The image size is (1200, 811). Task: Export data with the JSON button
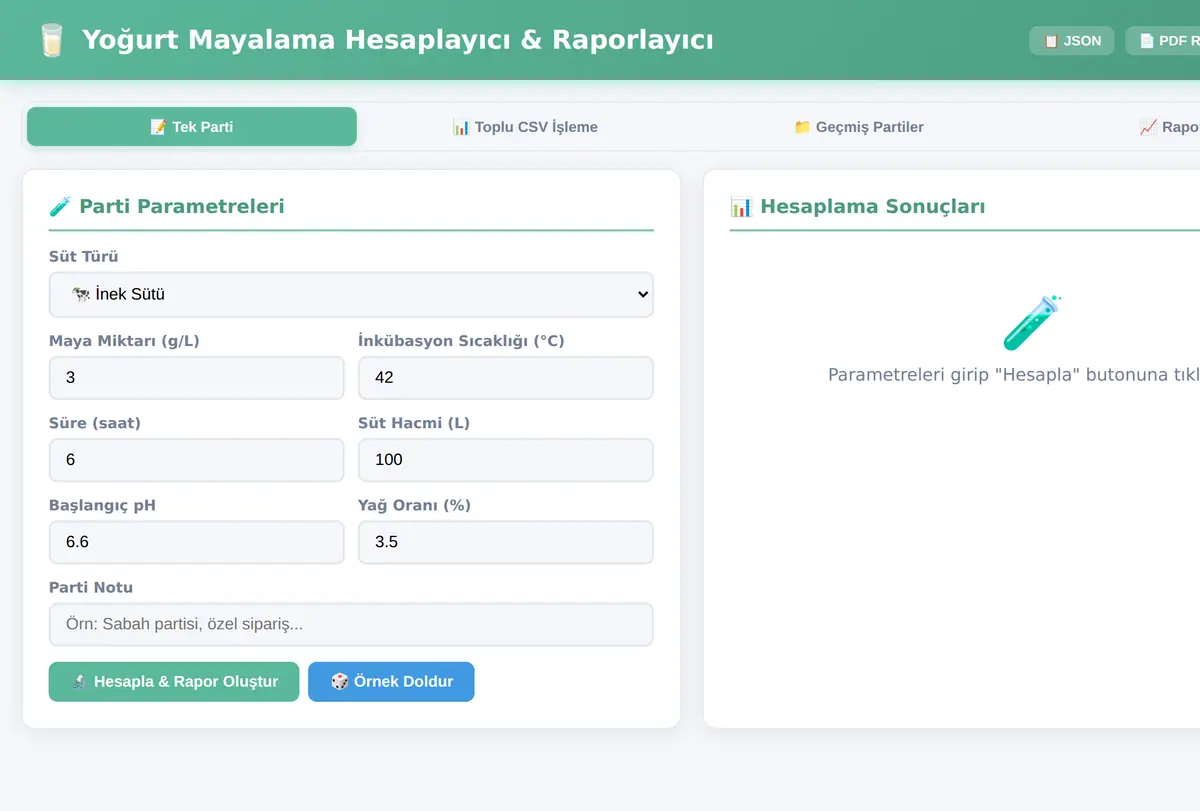coord(1072,41)
